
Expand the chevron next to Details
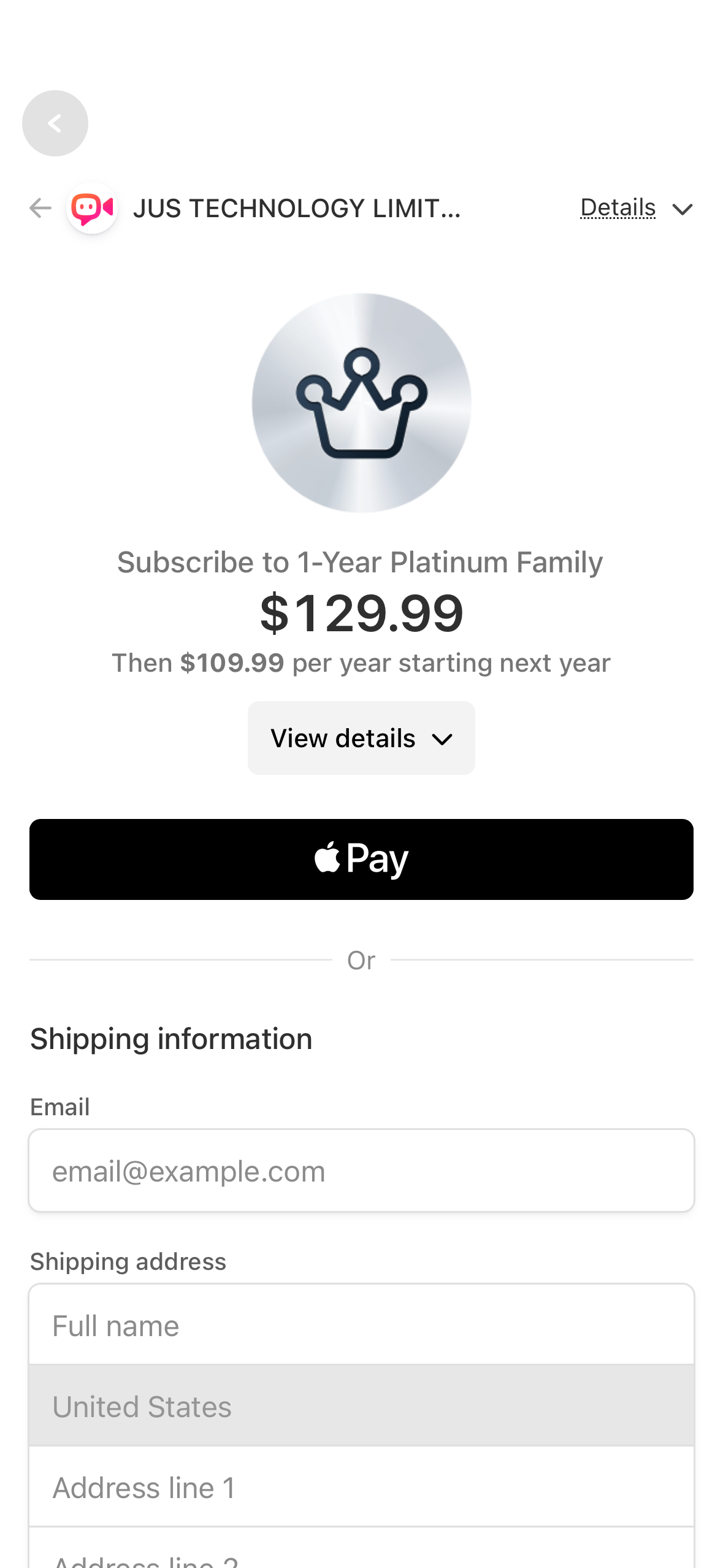click(682, 210)
